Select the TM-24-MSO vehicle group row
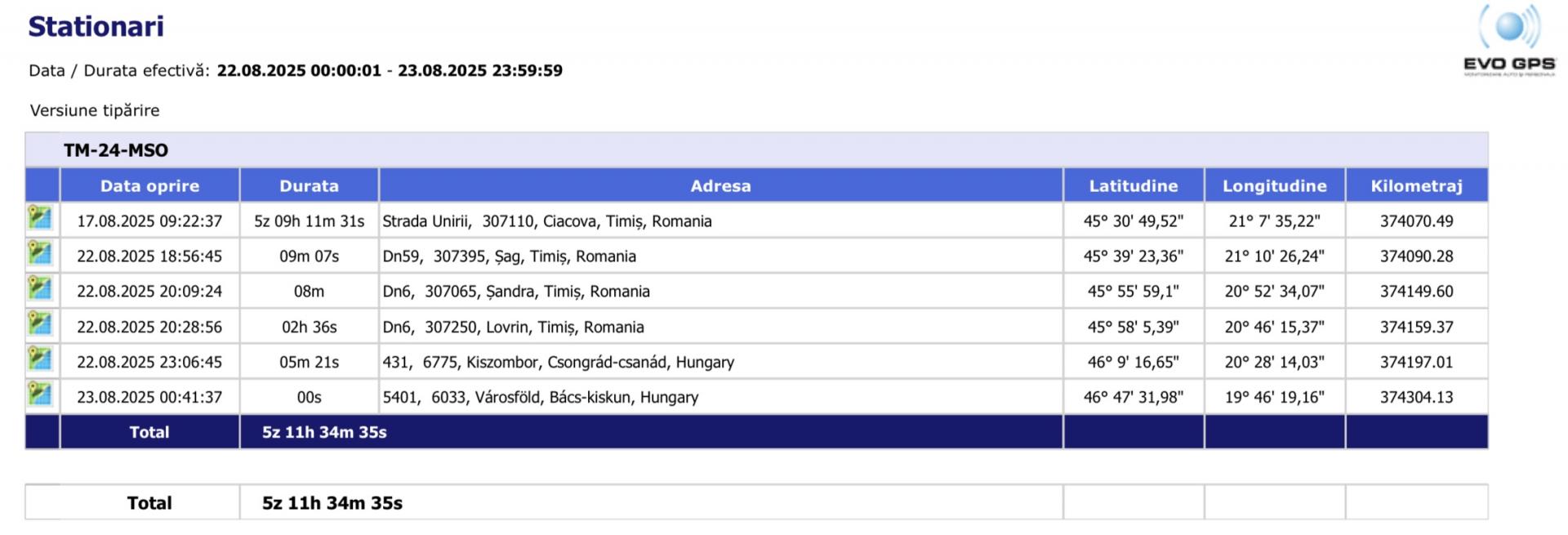 [x=116, y=150]
